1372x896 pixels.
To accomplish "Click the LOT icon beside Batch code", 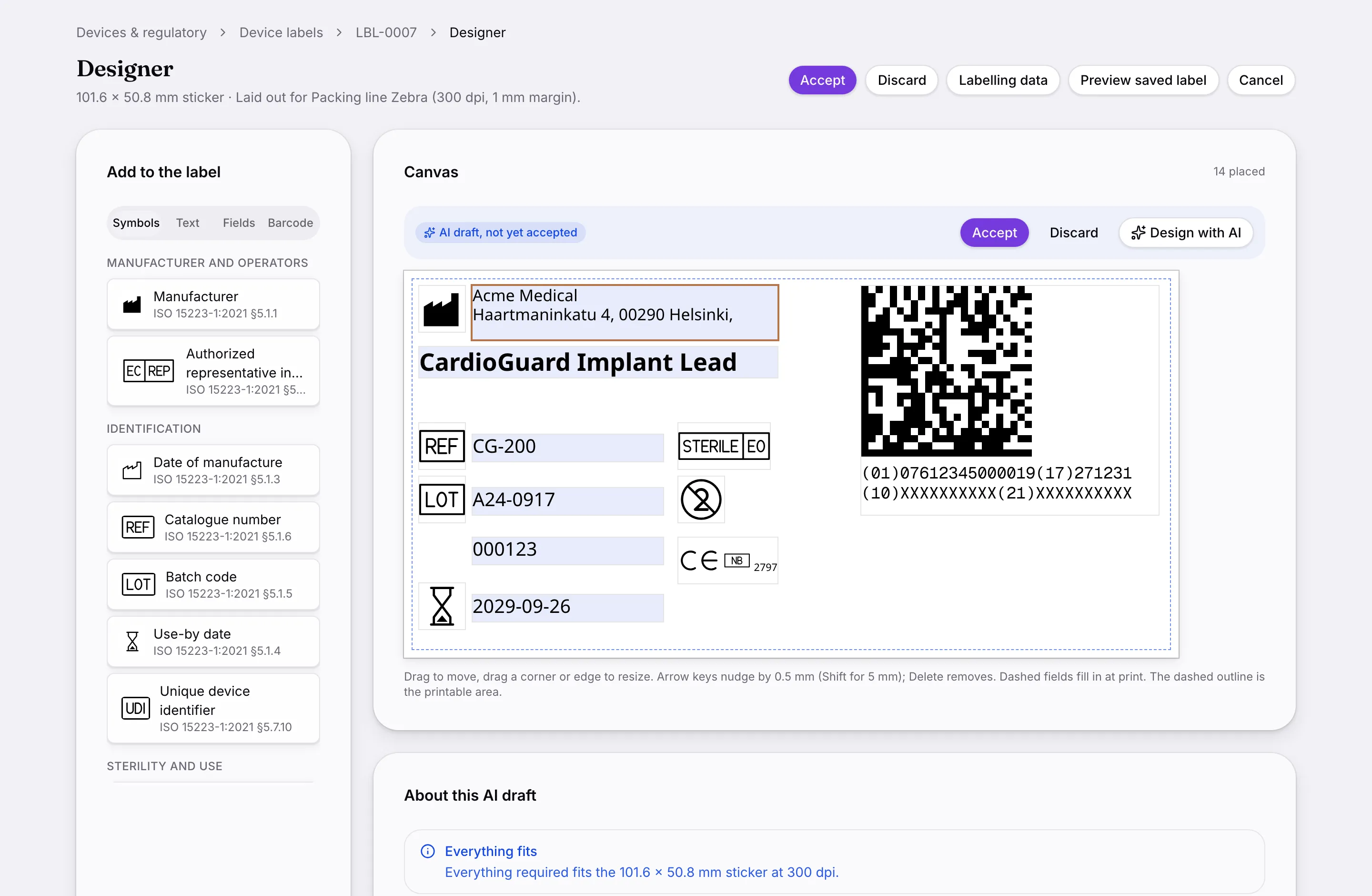I will pos(138,584).
